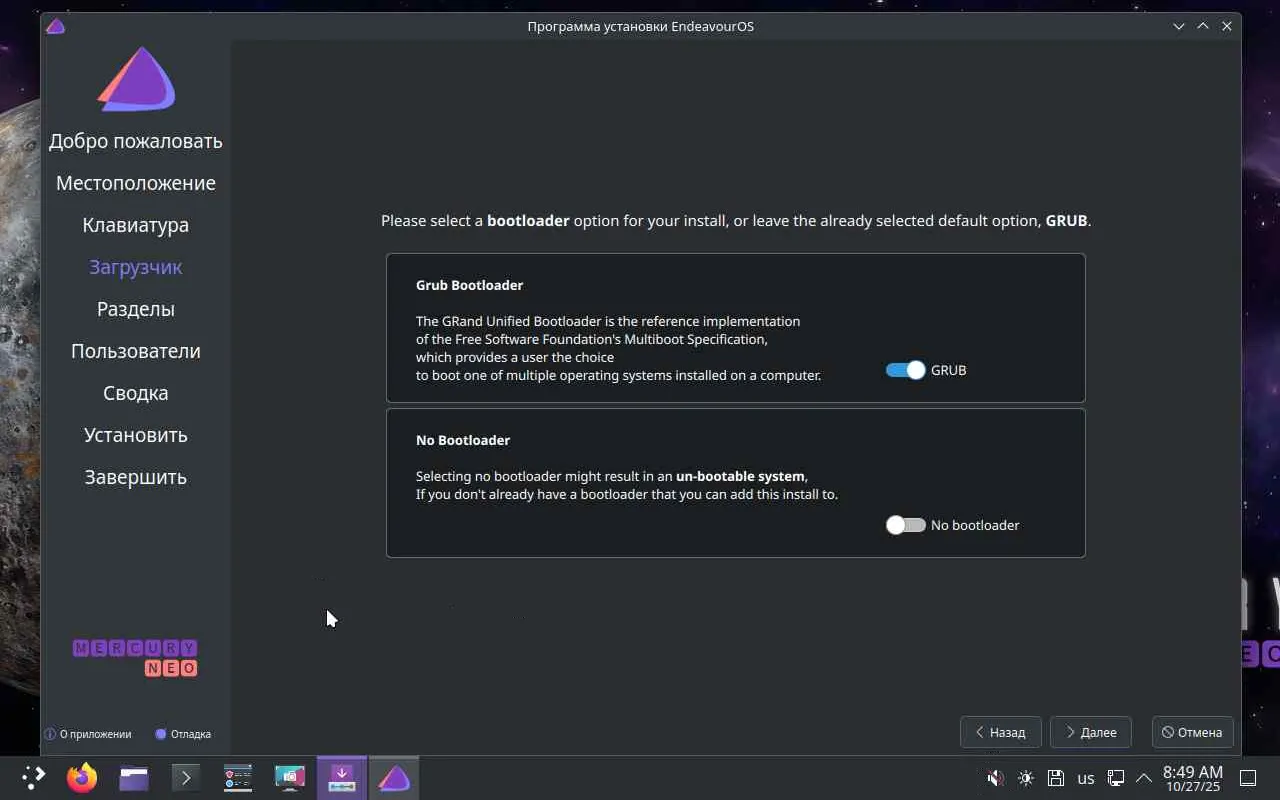Click the taskbar icon showing a settings list

click(238, 777)
